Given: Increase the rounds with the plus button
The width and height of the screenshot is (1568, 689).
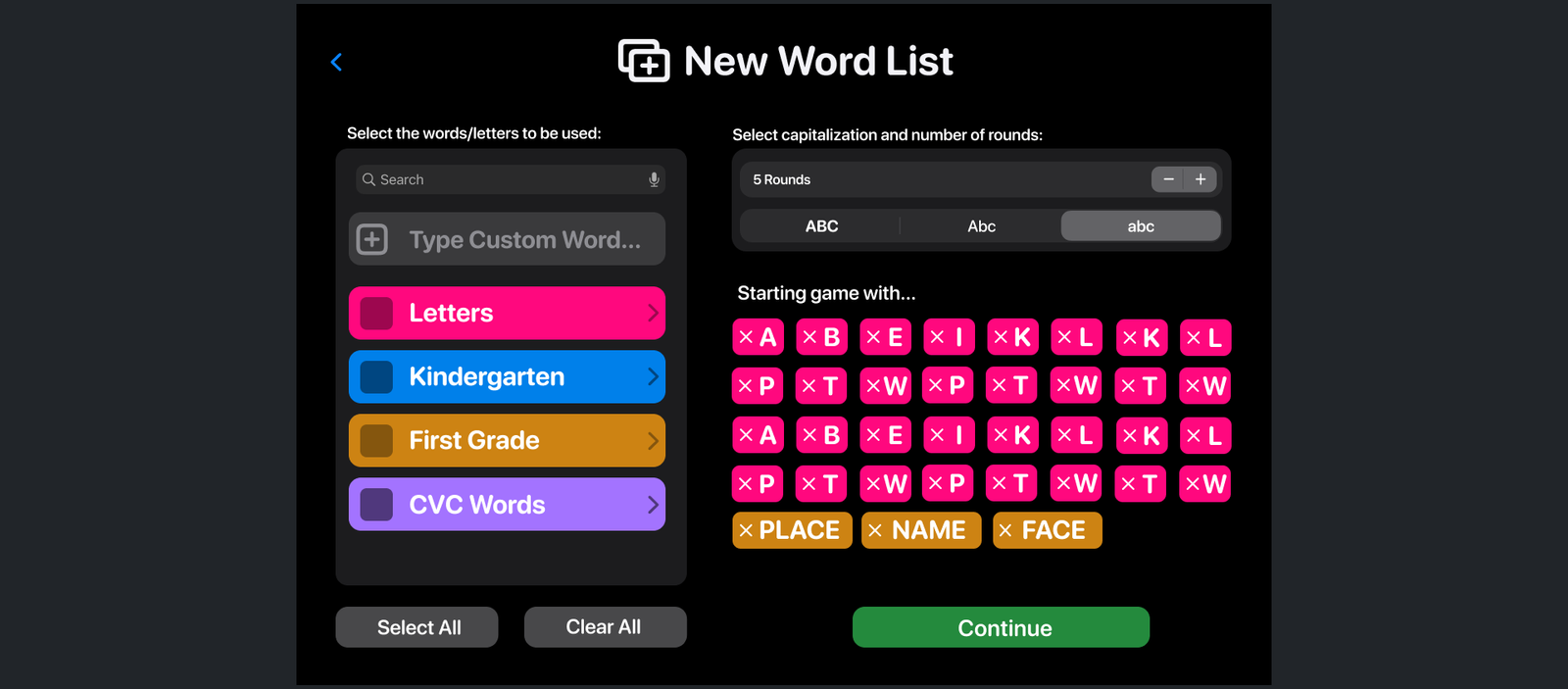Looking at the screenshot, I should [1200, 179].
